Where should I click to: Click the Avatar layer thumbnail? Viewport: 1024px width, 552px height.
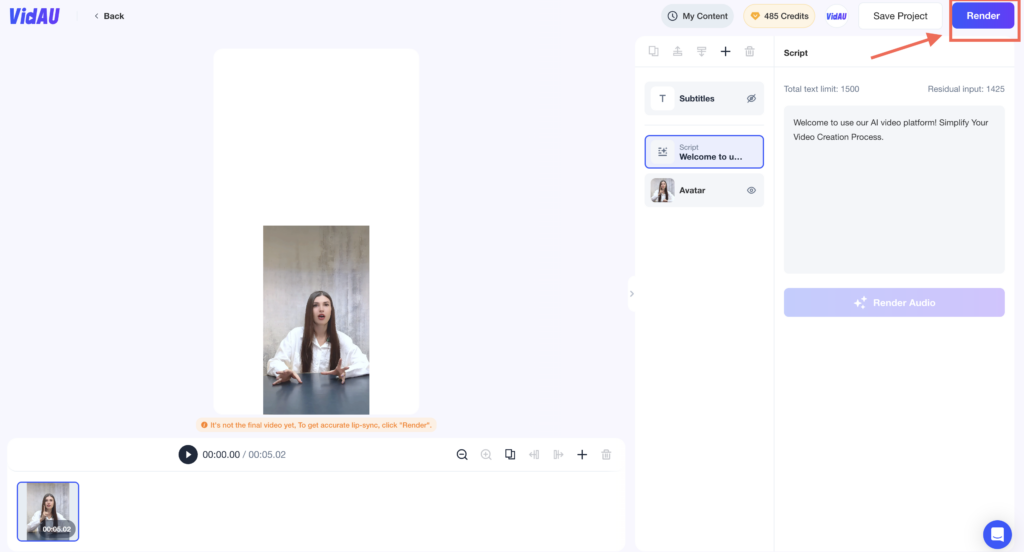662,190
